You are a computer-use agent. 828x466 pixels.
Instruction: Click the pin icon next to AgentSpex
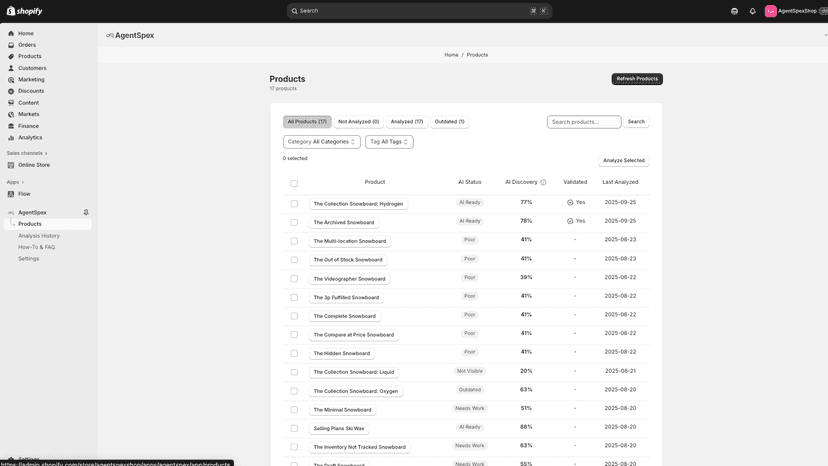[86, 212]
